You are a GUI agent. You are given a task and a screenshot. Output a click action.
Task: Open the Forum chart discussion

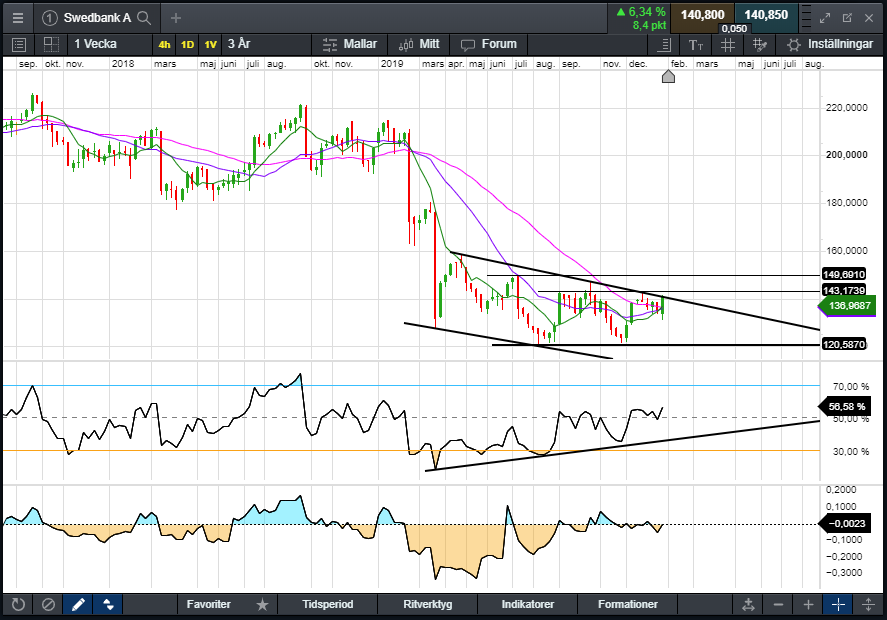click(489, 44)
